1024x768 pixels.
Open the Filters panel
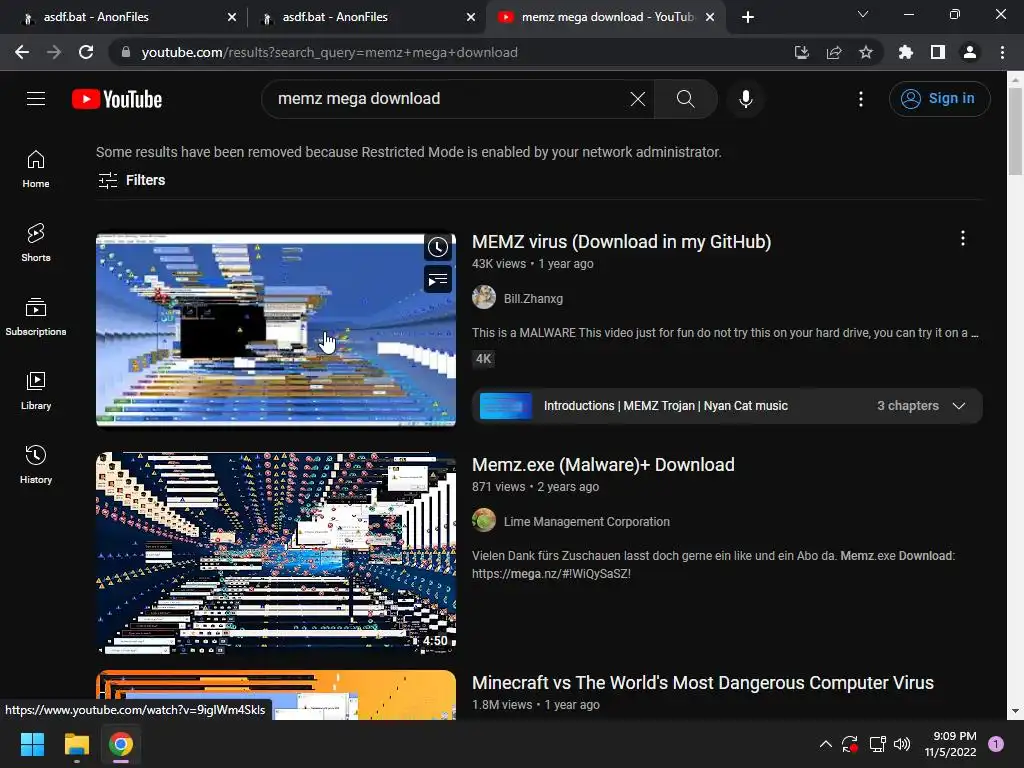[x=131, y=180]
